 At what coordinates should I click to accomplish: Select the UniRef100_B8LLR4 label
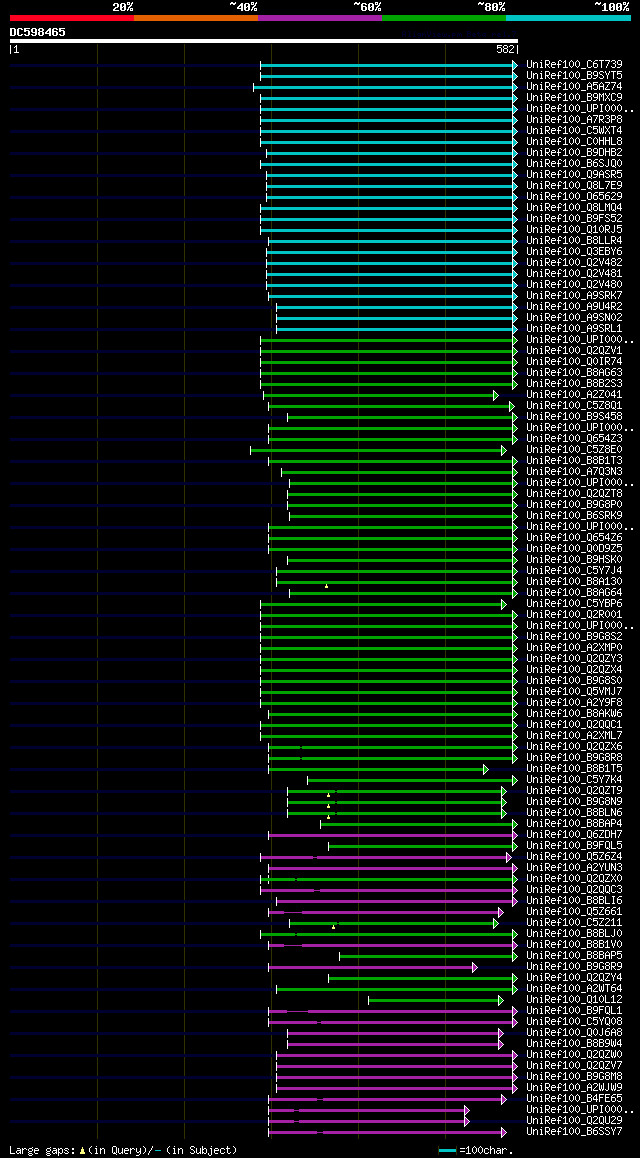(574, 241)
